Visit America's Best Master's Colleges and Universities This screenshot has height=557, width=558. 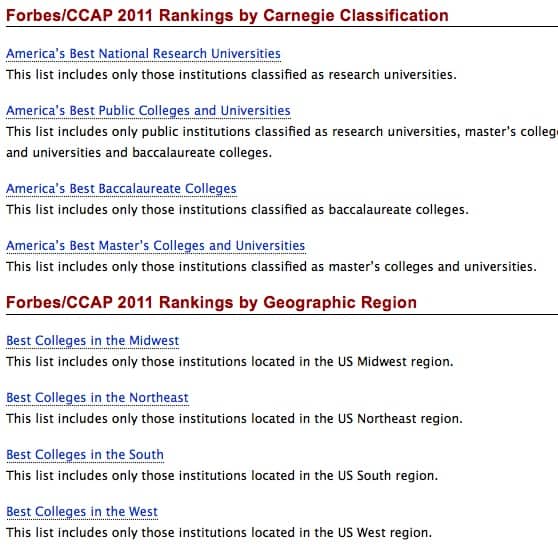[x=156, y=246]
